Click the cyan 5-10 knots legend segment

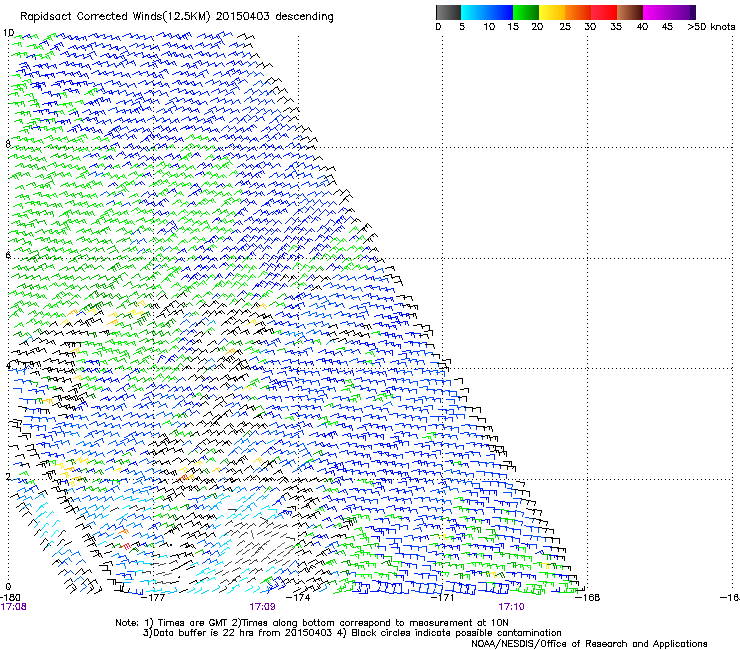pyautogui.click(x=474, y=12)
